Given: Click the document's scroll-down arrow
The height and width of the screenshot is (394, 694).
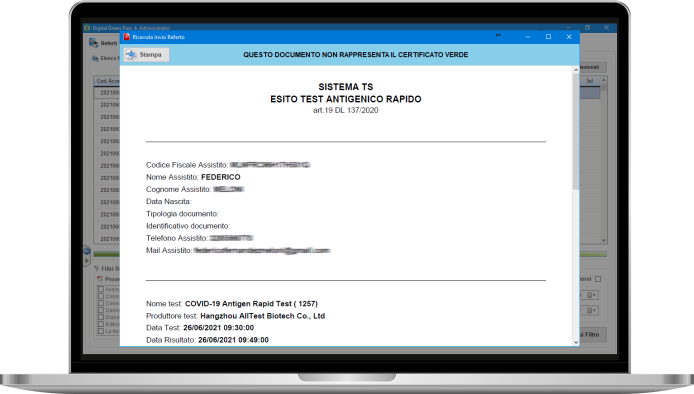Looking at the screenshot, I should point(576,342).
